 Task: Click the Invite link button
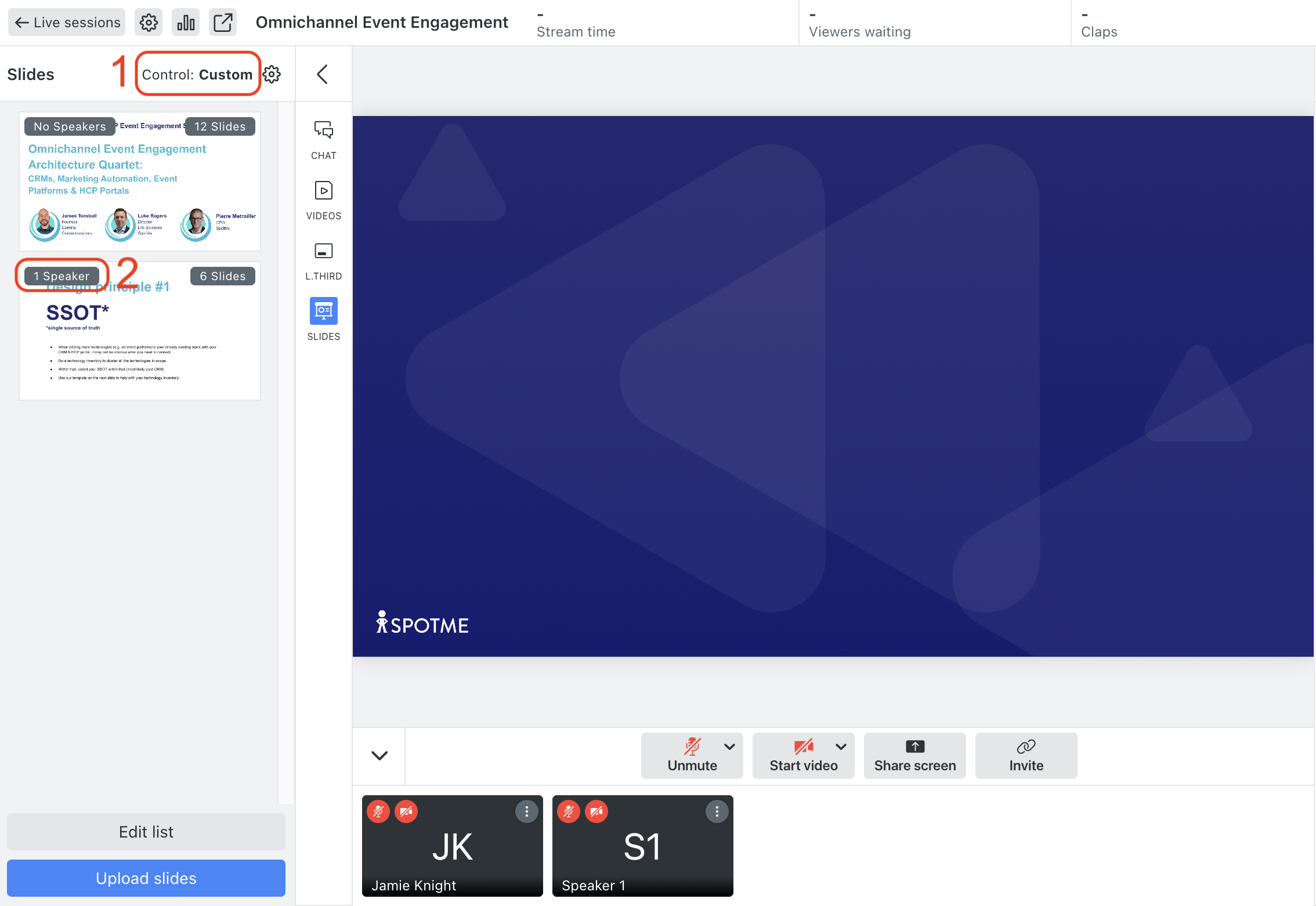pyautogui.click(x=1026, y=755)
